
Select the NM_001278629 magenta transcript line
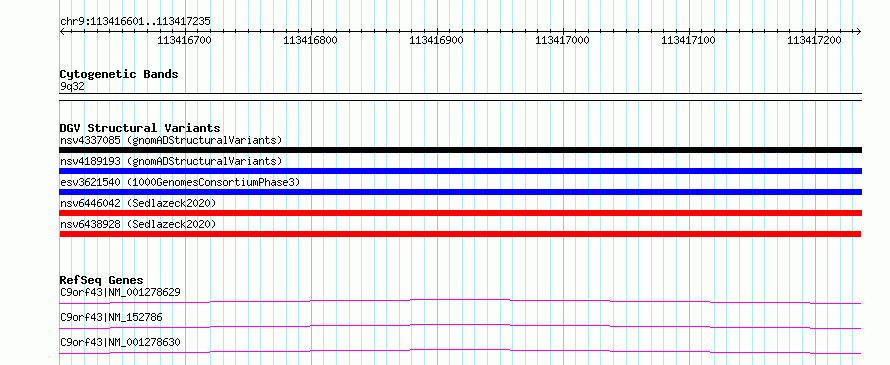pyautogui.click(x=460, y=301)
